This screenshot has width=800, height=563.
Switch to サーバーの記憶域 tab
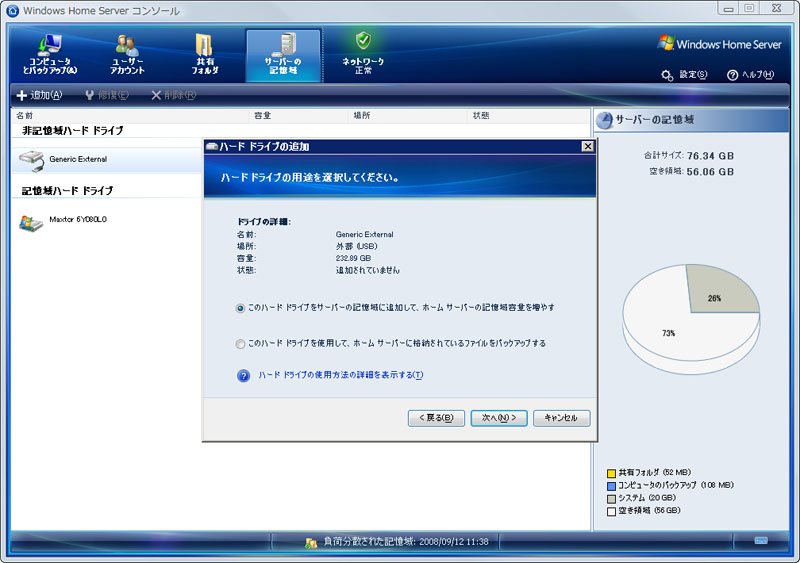[283, 55]
